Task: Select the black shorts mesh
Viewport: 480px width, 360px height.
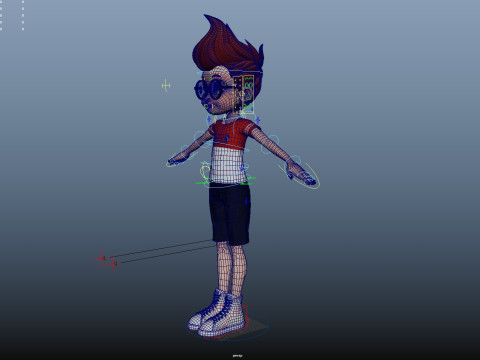Action: coord(230,213)
